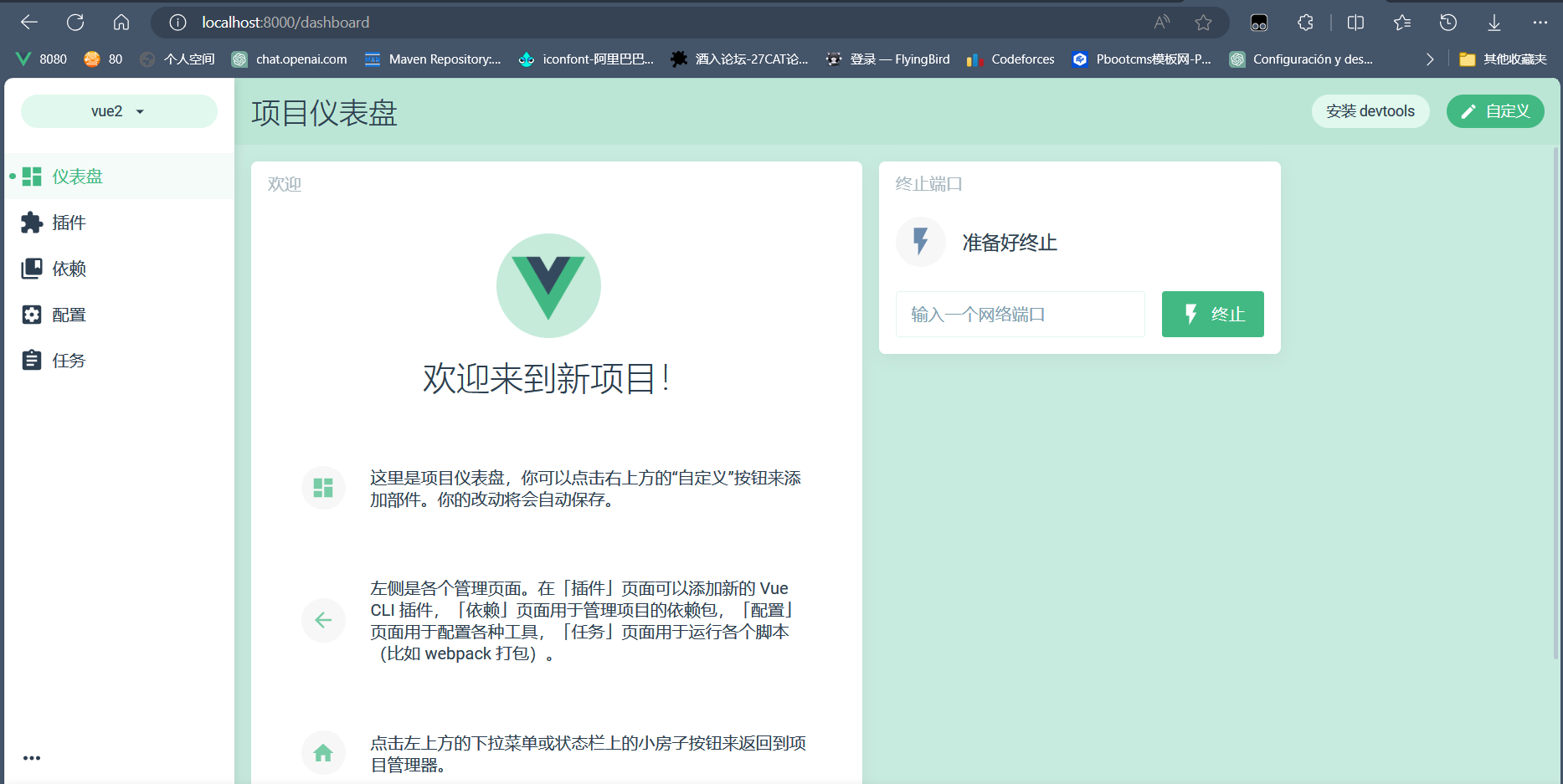Add this page to favorites star
Image resolution: width=1563 pixels, height=784 pixels.
click(x=1203, y=23)
